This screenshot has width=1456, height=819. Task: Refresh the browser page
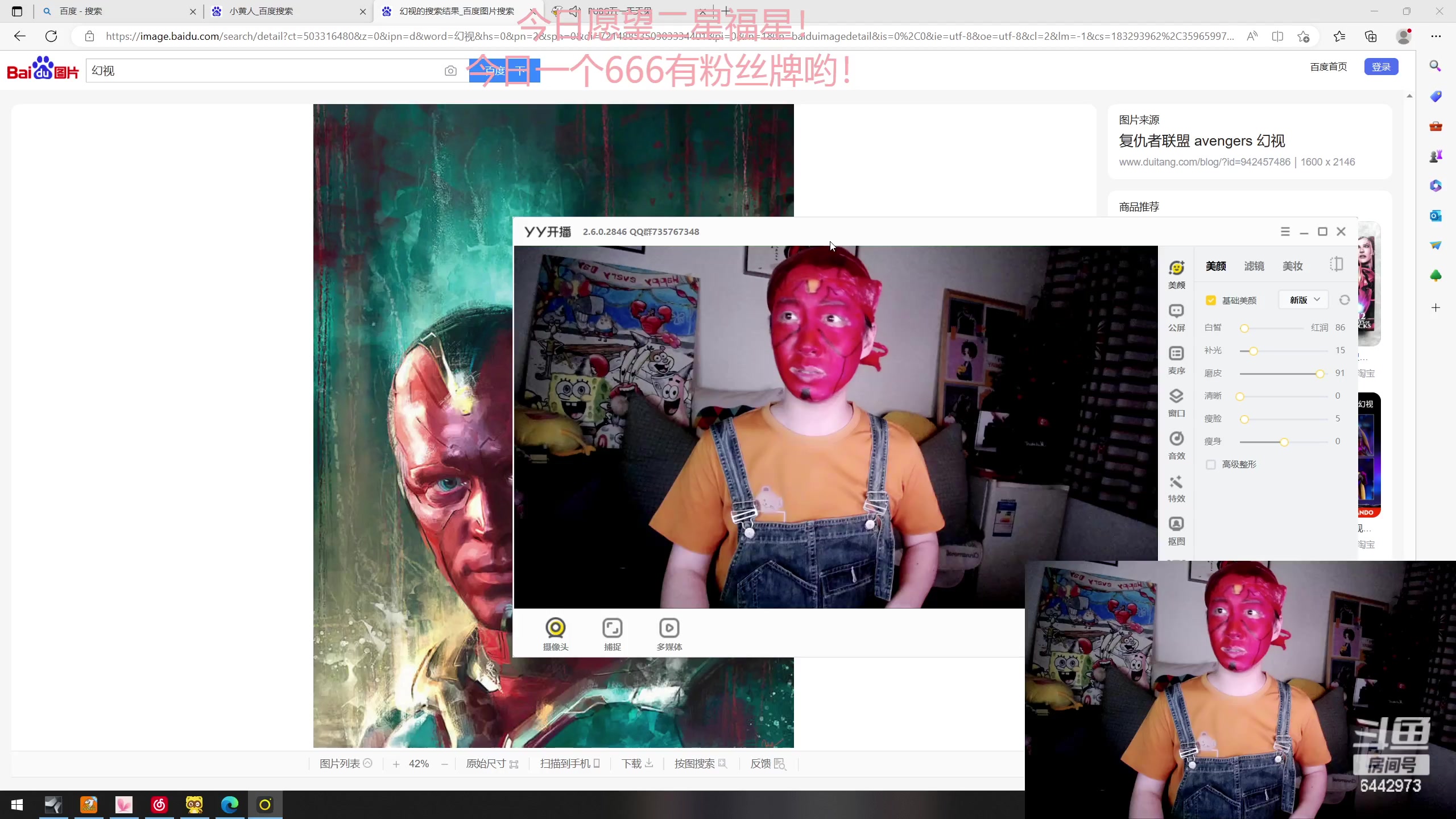(x=51, y=36)
